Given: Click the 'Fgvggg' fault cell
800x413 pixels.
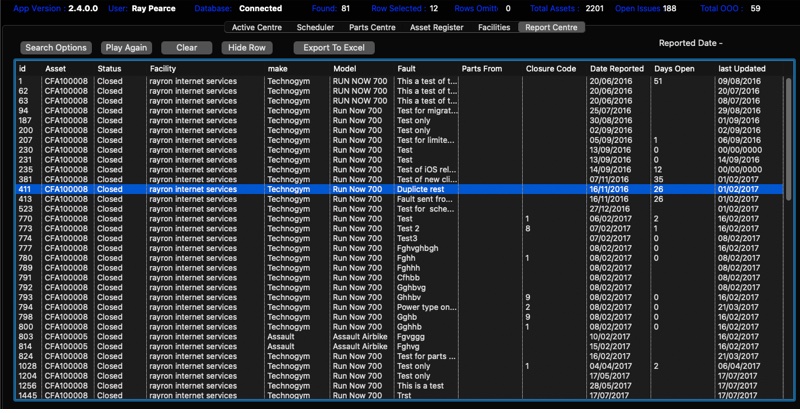Looking at the screenshot, I should tap(411, 336).
